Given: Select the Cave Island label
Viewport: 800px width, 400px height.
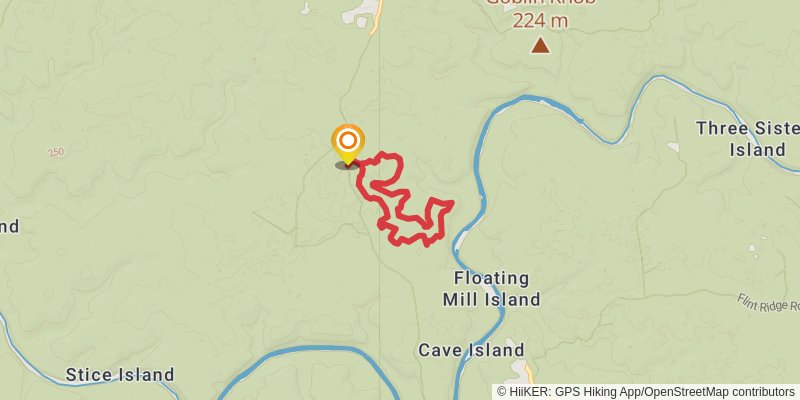Looking at the screenshot, I should [471, 350].
